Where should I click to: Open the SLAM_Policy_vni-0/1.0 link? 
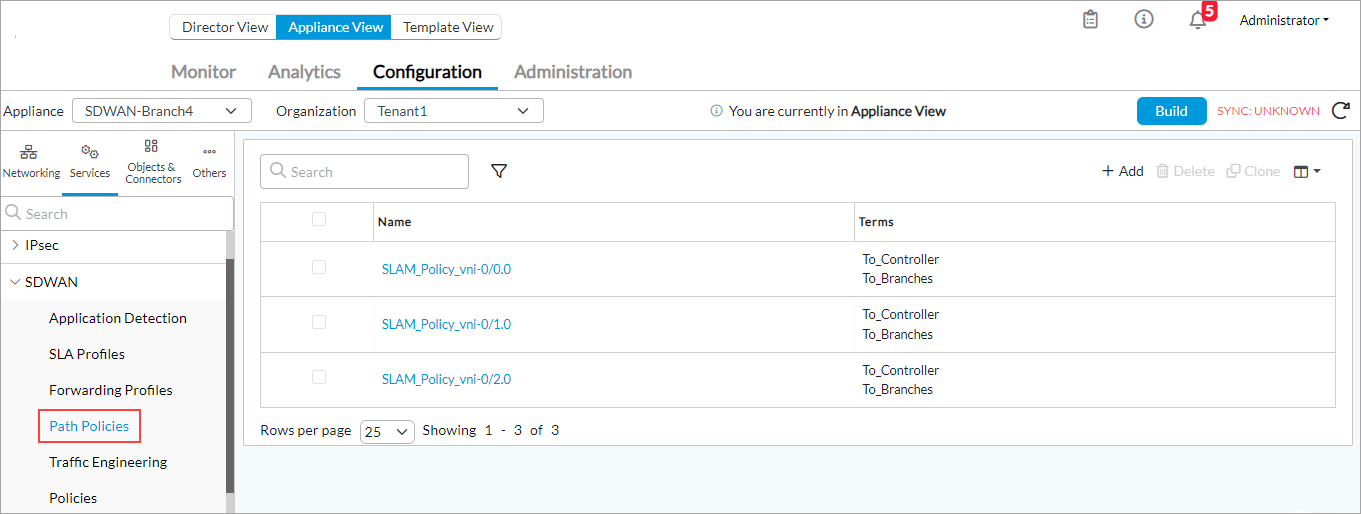pos(446,324)
